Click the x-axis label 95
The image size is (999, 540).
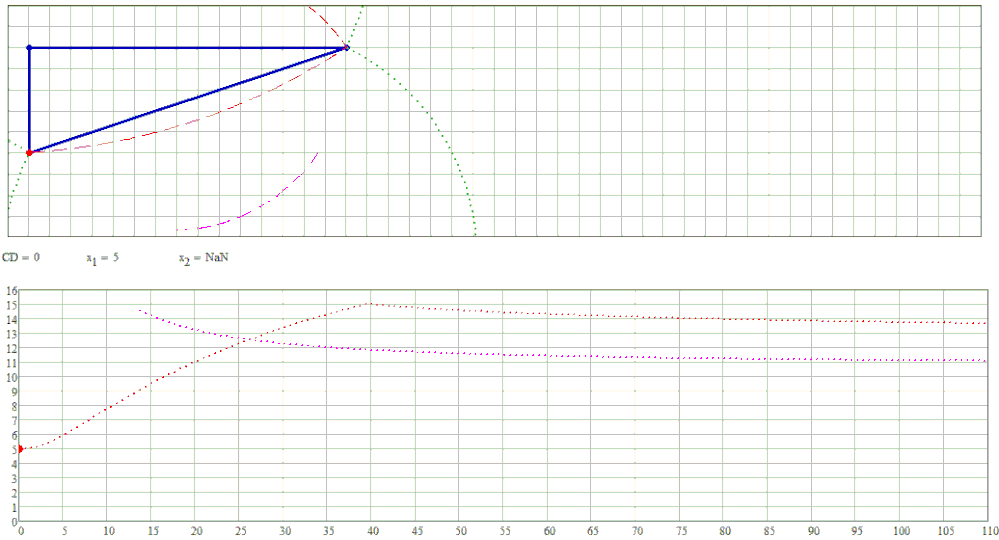point(858,530)
